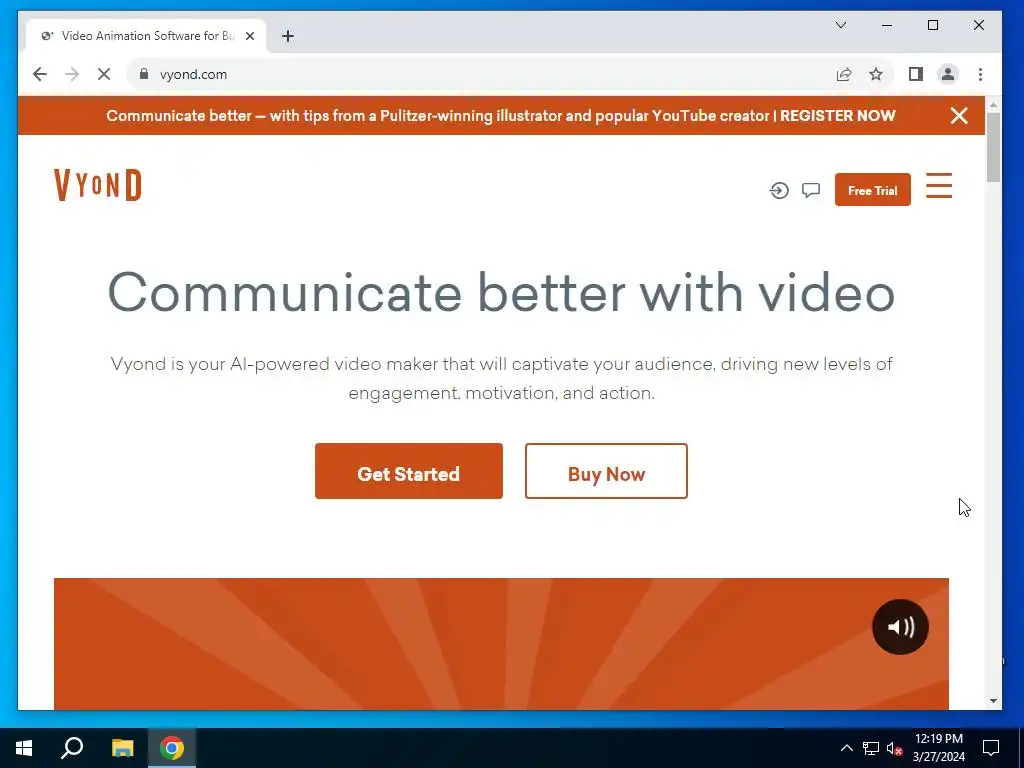Bookmark this page with star icon
1024x768 pixels.
click(876, 74)
